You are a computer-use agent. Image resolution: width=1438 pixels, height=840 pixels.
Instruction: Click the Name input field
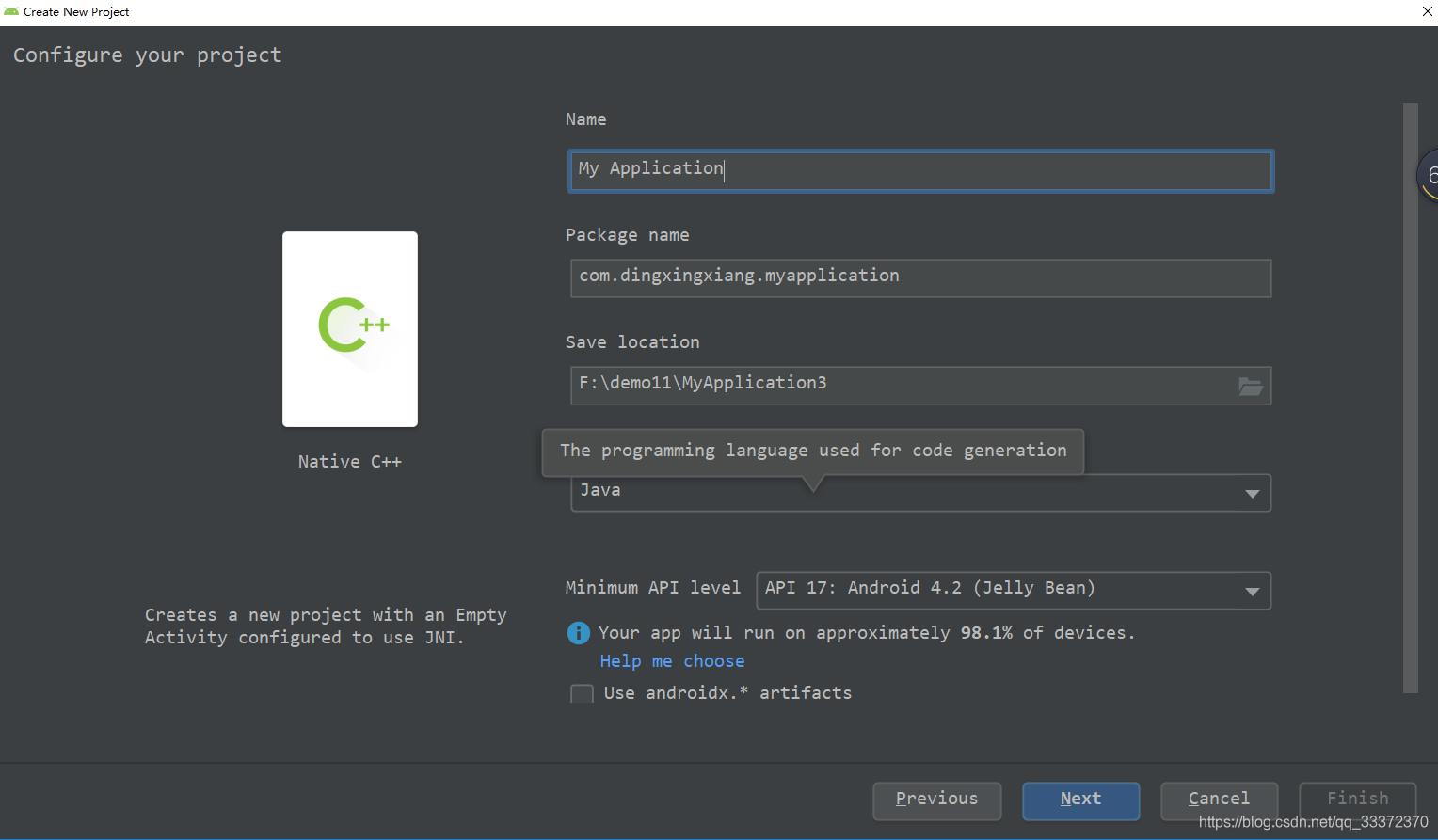(920, 171)
